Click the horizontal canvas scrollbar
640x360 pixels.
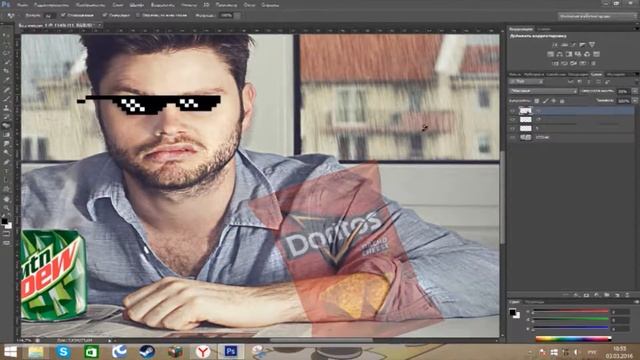[x=321, y=340]
